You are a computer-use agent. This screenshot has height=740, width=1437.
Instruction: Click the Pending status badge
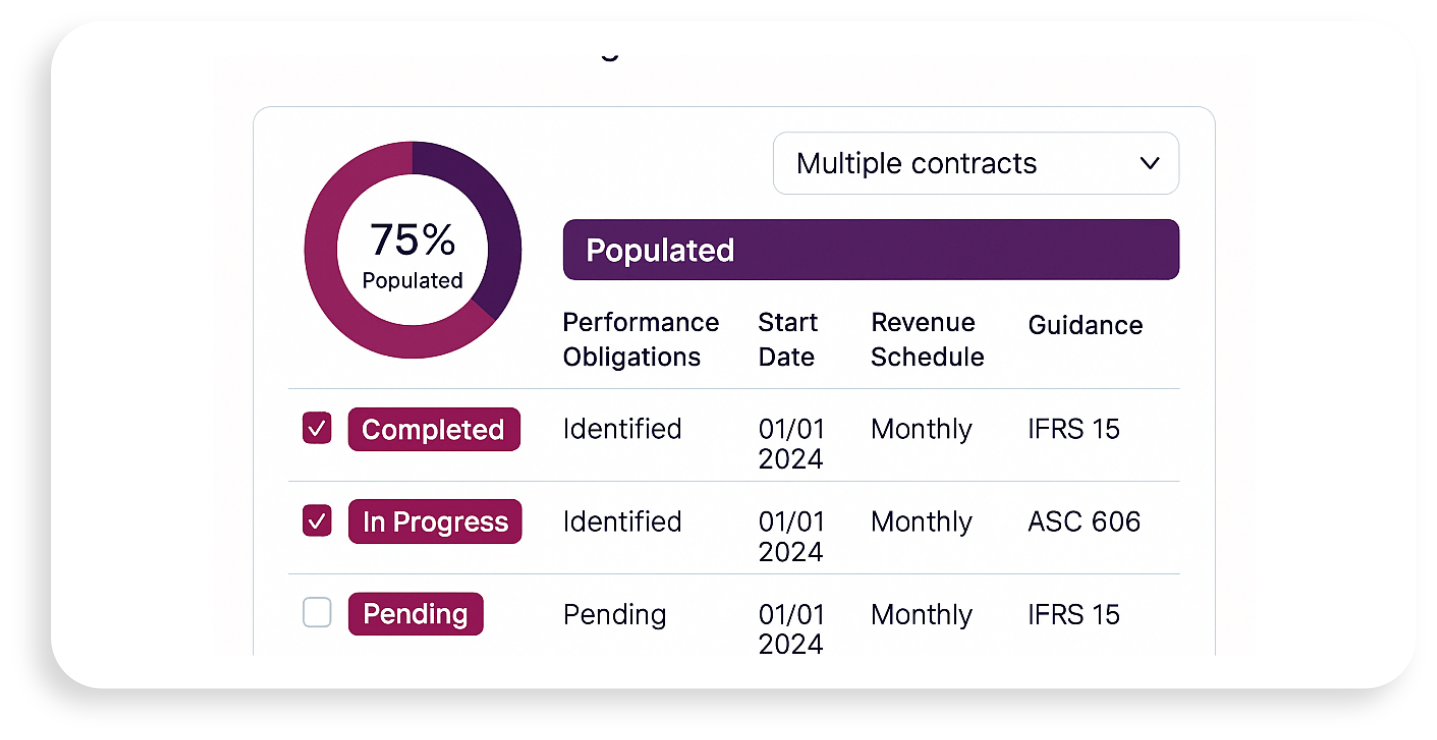click(x=415, y=613)
